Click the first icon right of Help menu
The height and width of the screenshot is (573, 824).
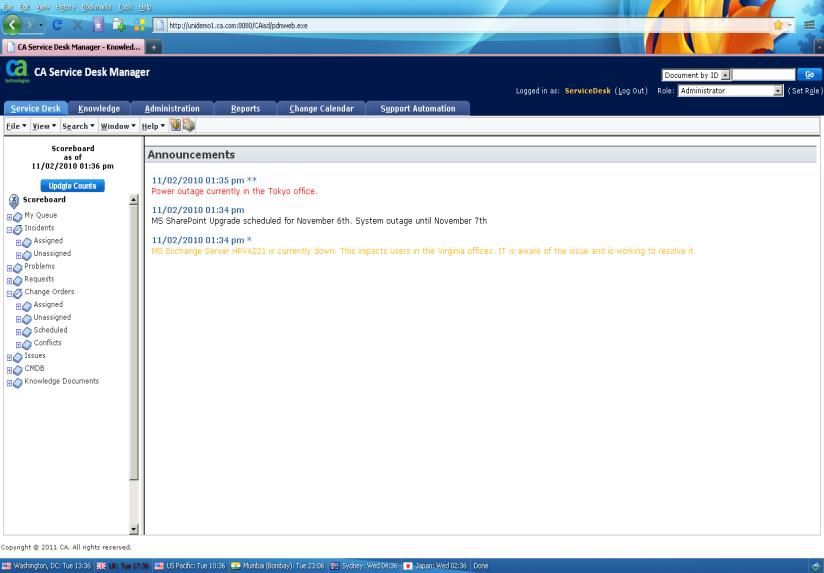click(176, 125)
